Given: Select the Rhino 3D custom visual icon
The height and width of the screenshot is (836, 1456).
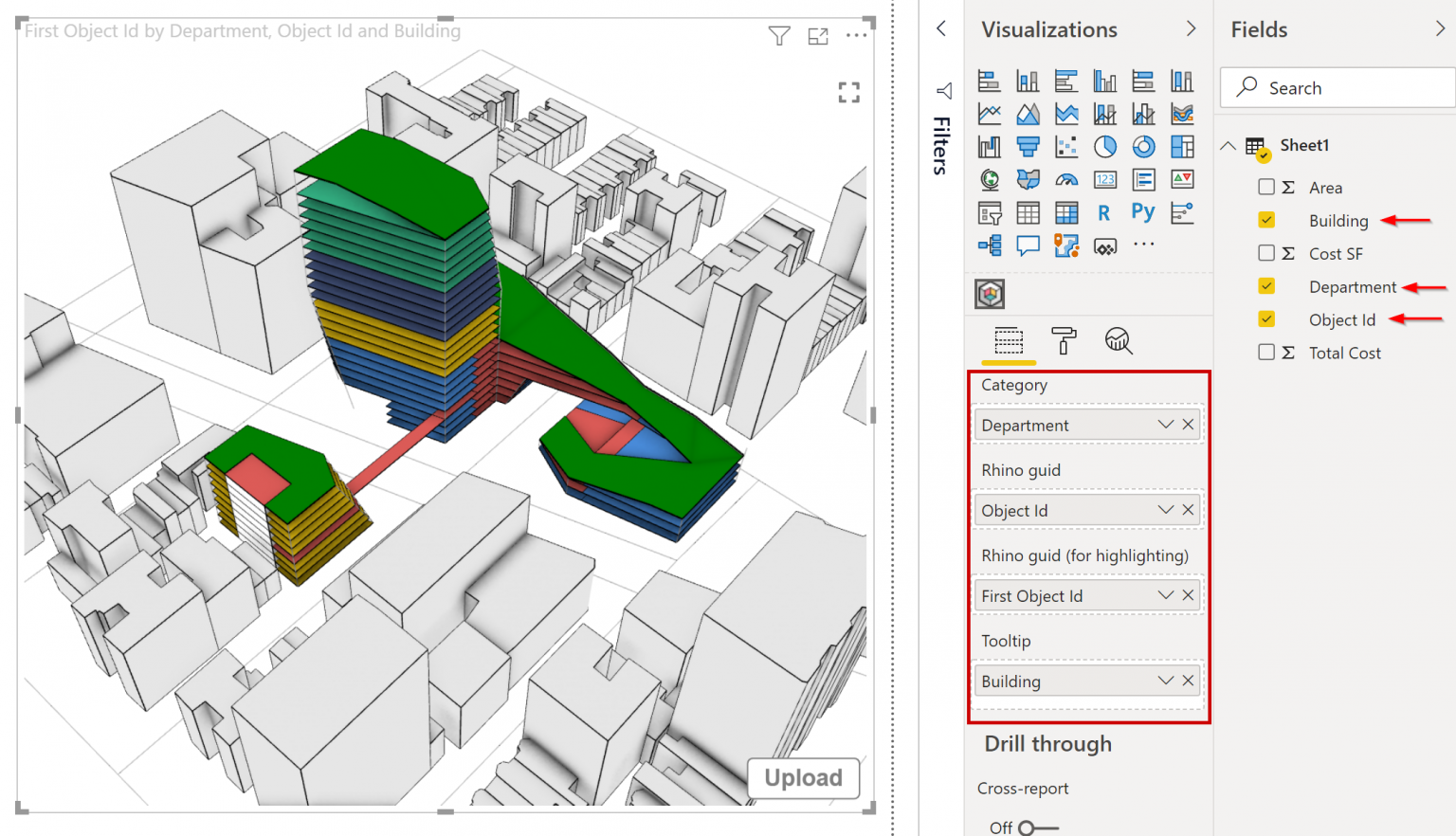Looking at the screenshot, I should [x=990, y=294].
